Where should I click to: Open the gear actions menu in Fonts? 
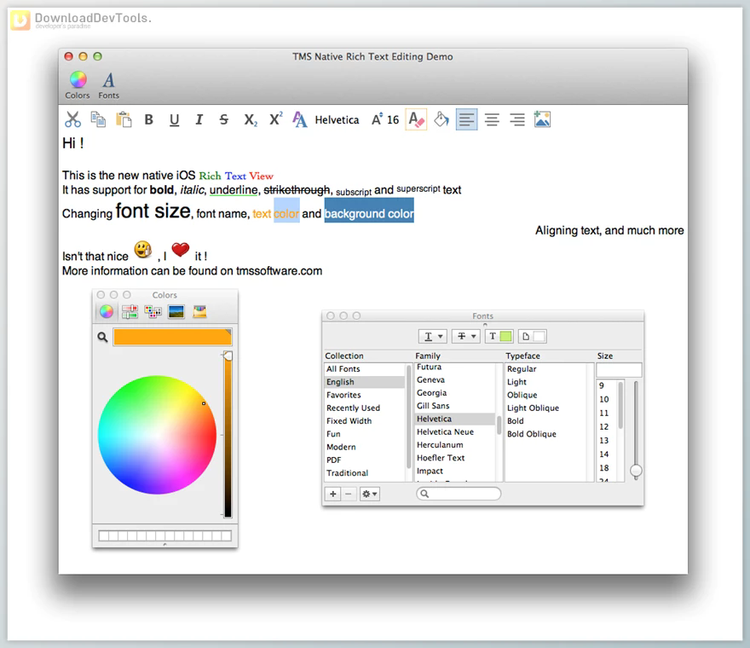click(369, 494)
